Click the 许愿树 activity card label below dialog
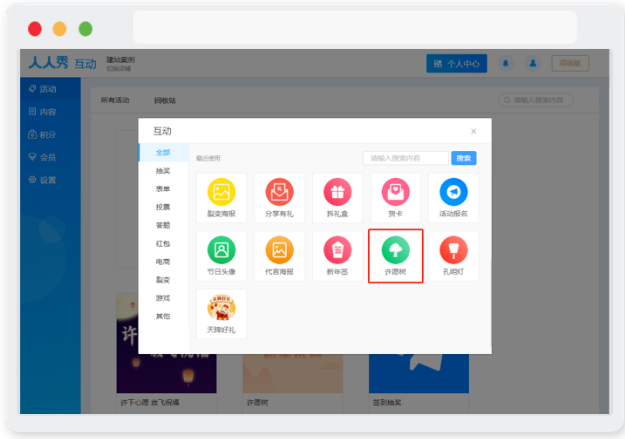 pyautogui.click(x=257, y=403)
